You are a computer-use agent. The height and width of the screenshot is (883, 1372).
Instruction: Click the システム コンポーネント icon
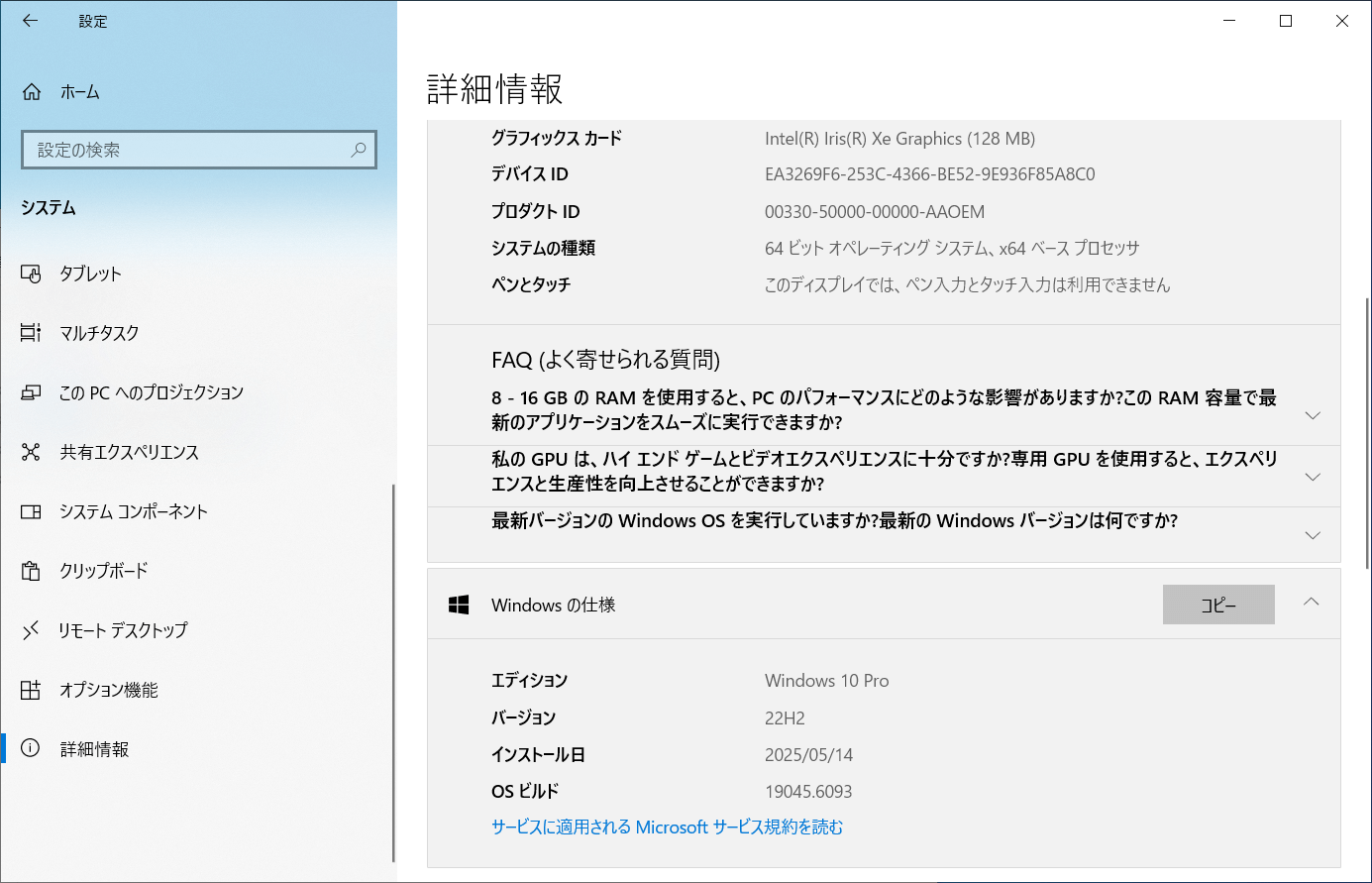tap(31, 511)
